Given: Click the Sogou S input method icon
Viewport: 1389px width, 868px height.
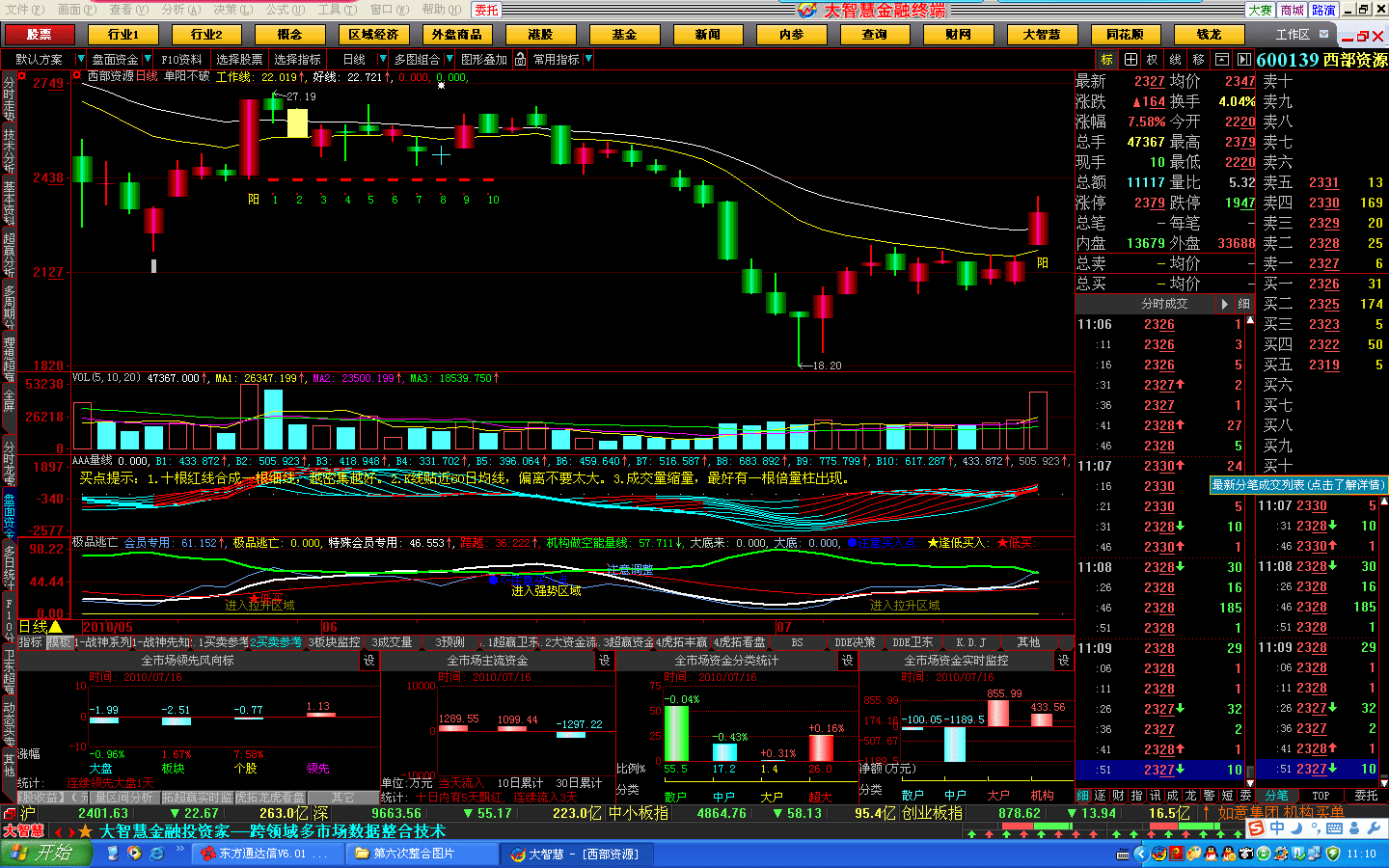Looking at the screenshot, I should point(1256,828).
